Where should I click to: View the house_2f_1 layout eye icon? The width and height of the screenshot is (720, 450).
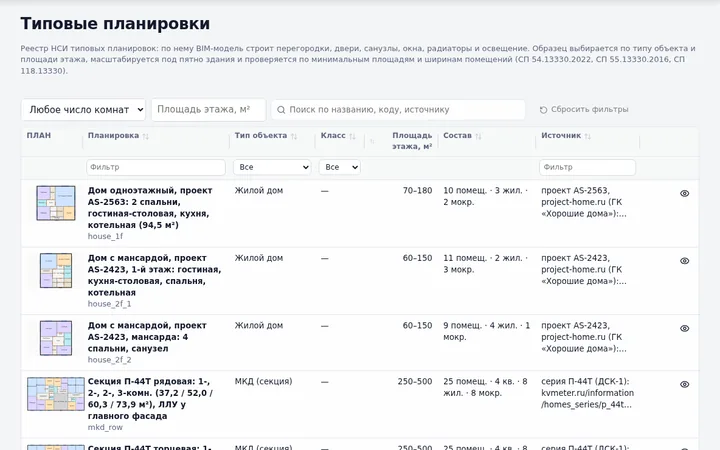pyautogui.click(x=684, y=261)
